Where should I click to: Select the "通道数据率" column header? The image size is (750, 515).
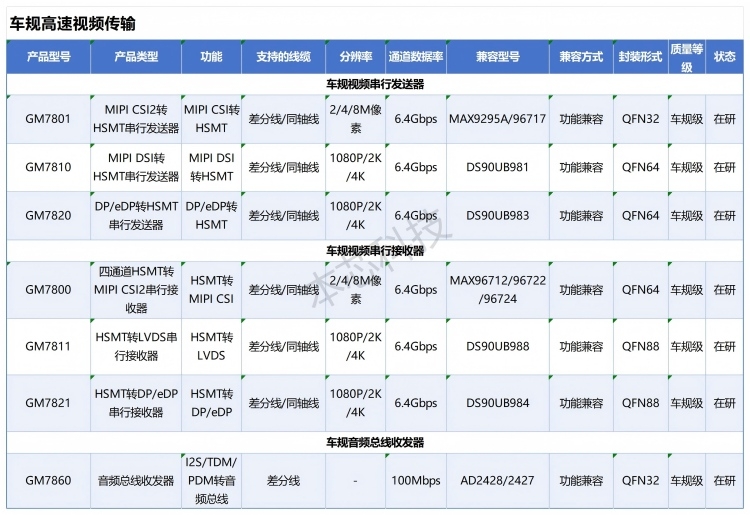coord(416,57)
